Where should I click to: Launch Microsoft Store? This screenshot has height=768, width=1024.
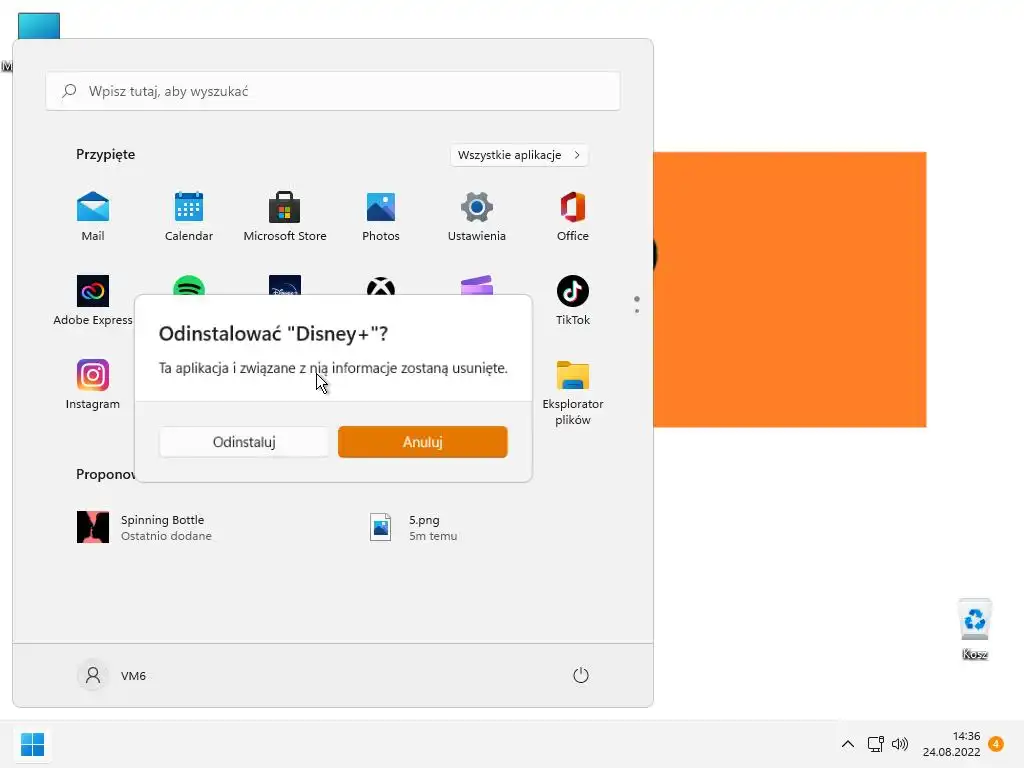[x=285, y=217]
